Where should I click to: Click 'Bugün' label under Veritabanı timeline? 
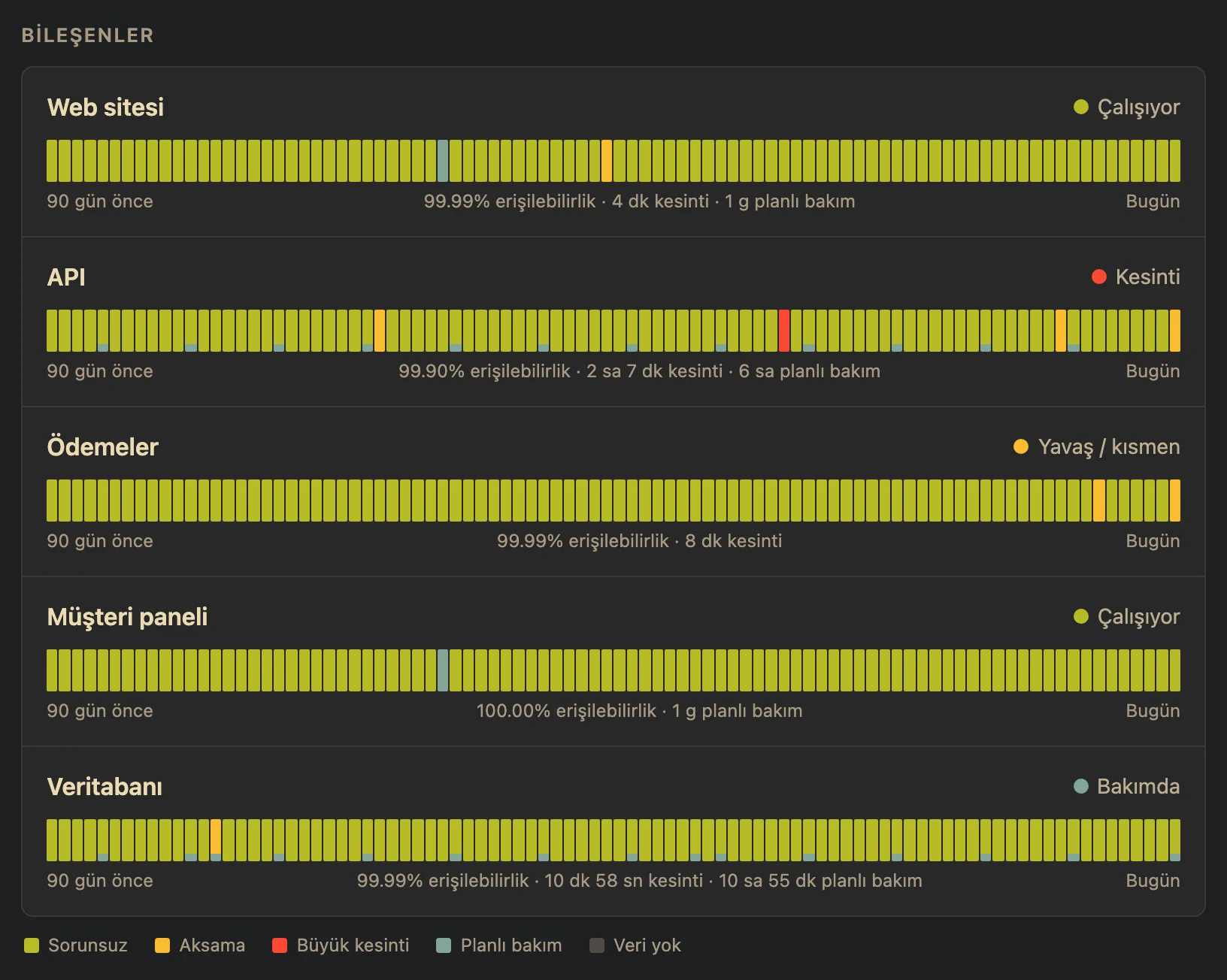[1153, 881]
